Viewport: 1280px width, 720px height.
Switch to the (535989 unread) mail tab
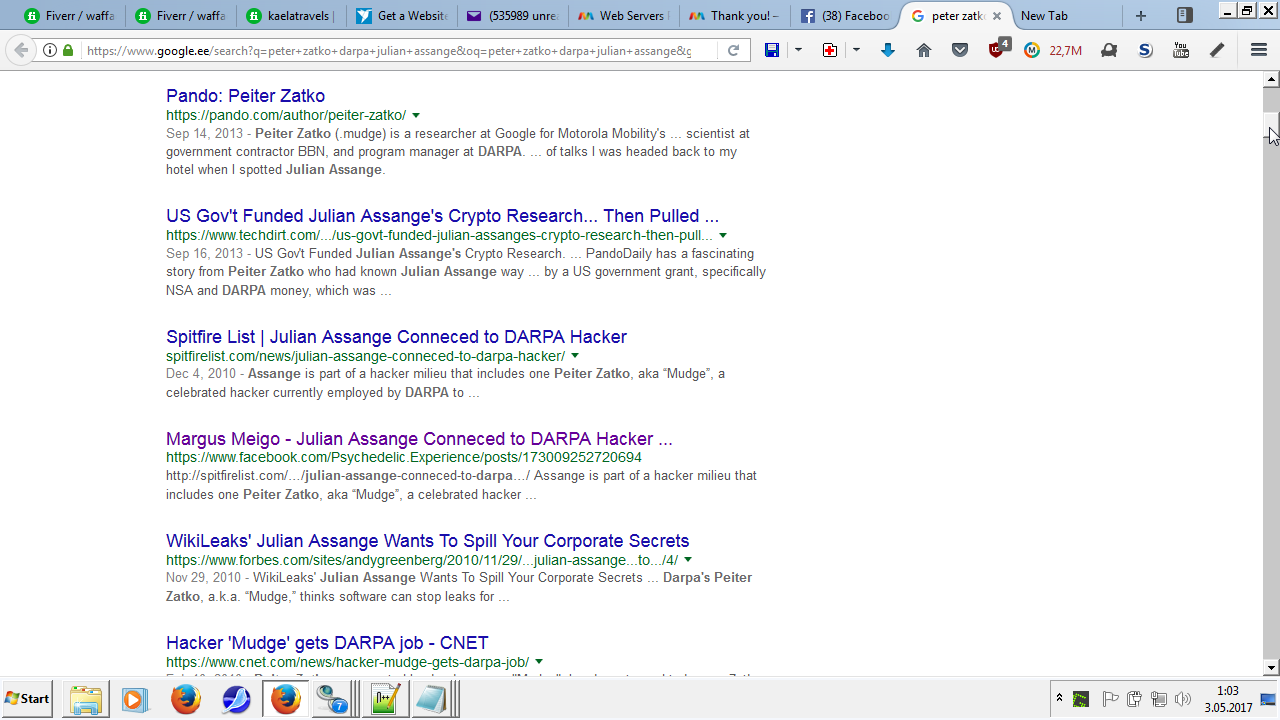click(x=510, y=16)
